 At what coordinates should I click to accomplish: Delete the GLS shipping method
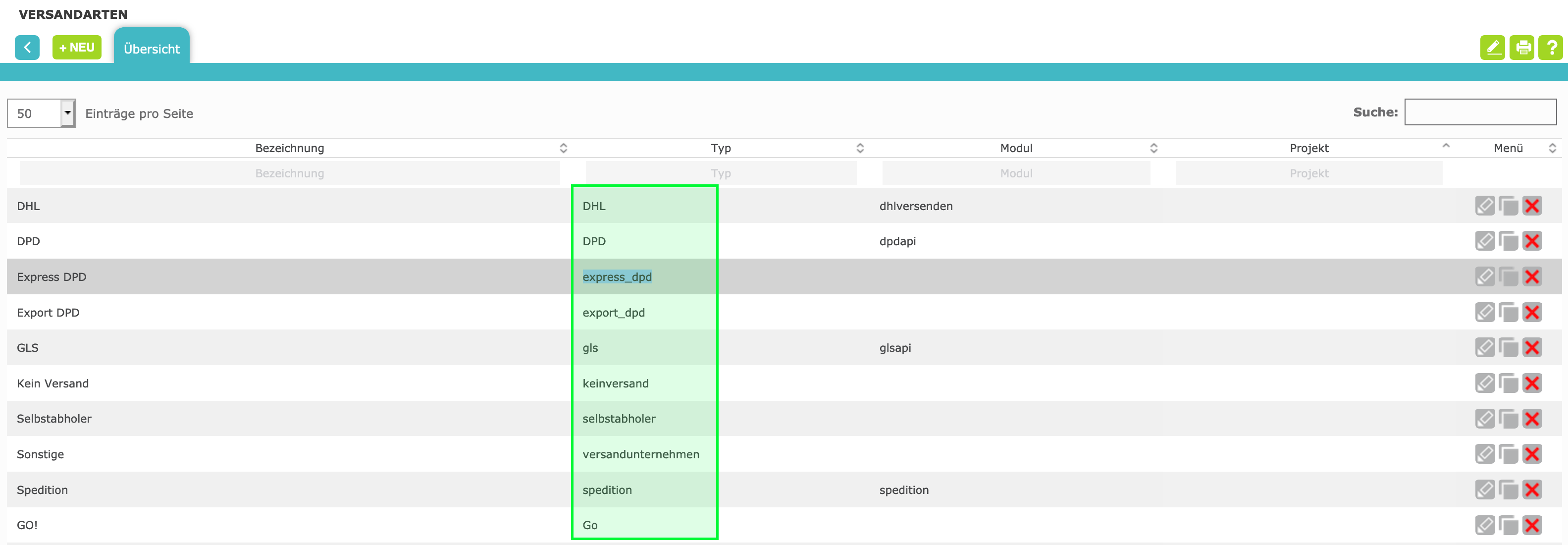[1532, 348]
